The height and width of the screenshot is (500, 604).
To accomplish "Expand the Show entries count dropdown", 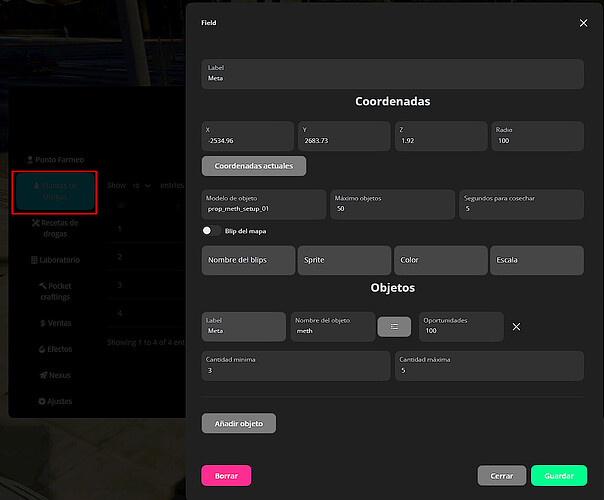I will pyautogui.click(x=141, y=186).
